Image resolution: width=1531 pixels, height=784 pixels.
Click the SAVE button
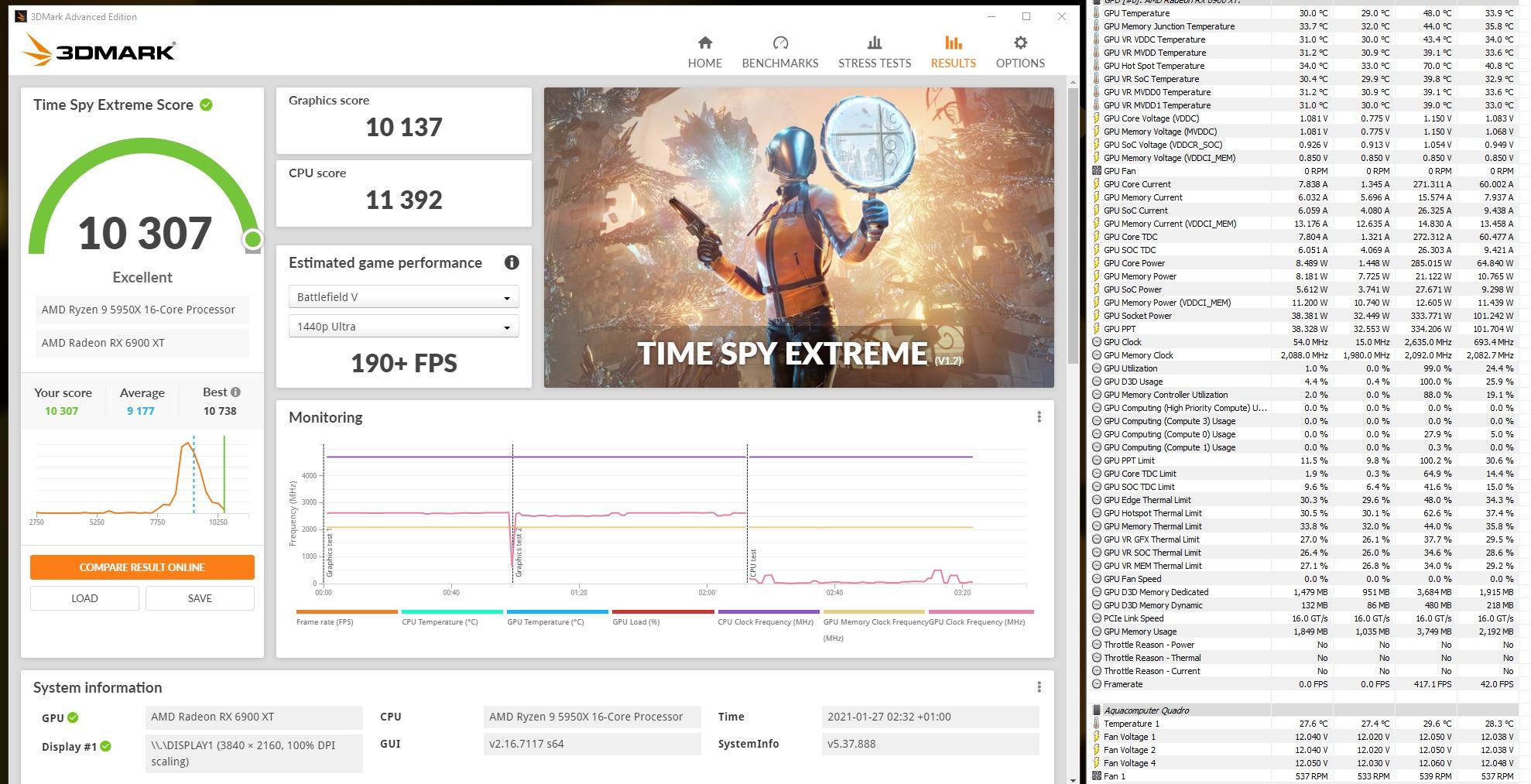point(200,598)
